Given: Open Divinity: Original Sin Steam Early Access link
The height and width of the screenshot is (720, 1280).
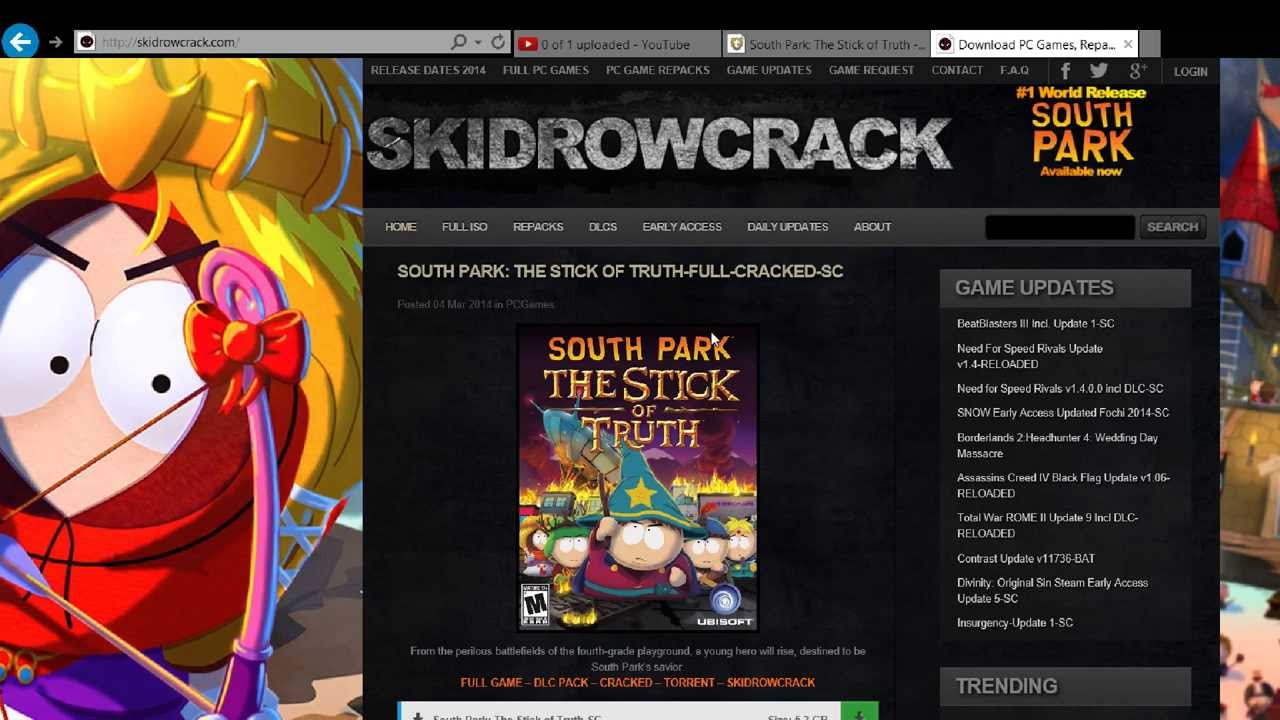Looking at the screenshot, I should click(x=1052, y=590).
